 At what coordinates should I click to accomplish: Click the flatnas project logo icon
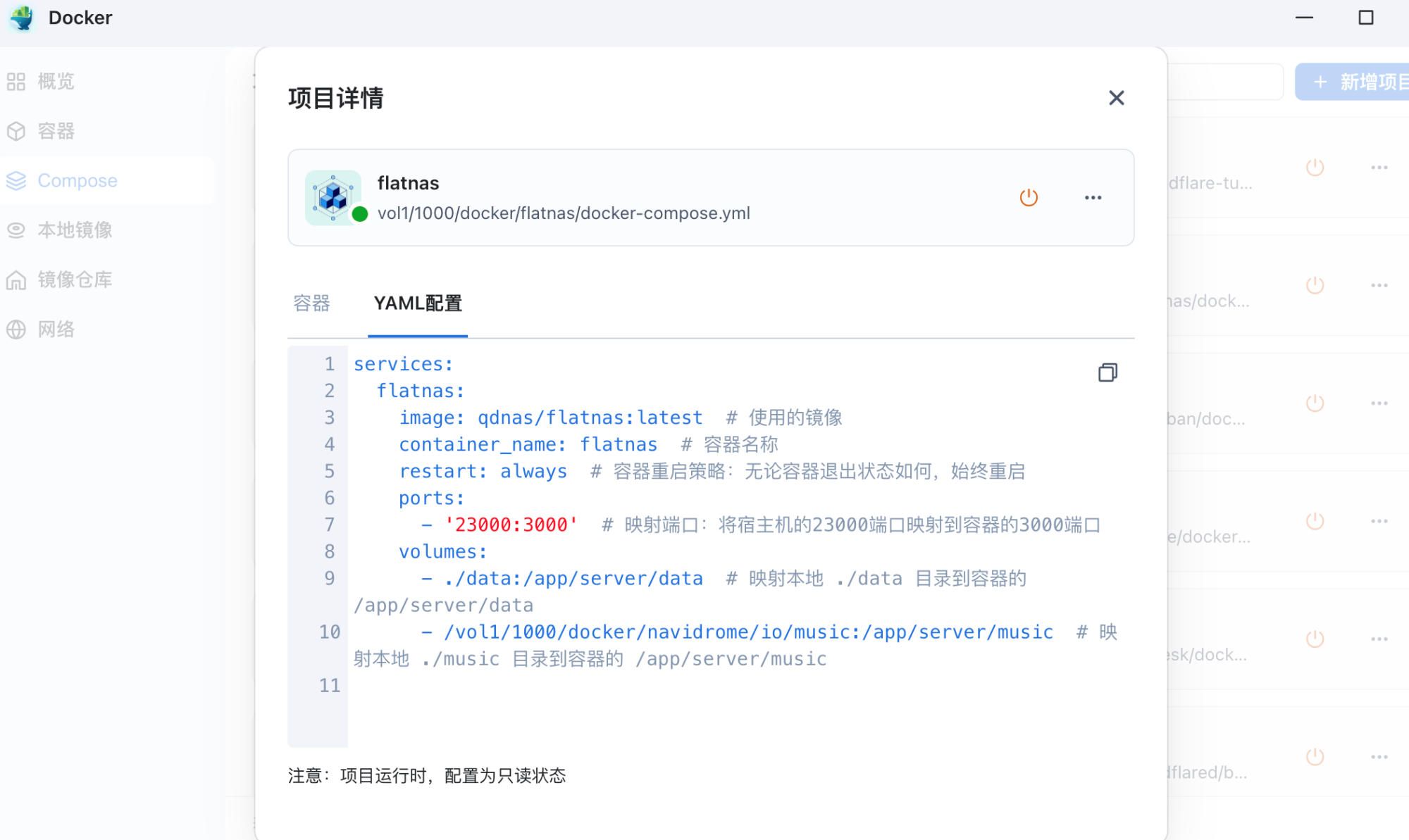point(333,198)
